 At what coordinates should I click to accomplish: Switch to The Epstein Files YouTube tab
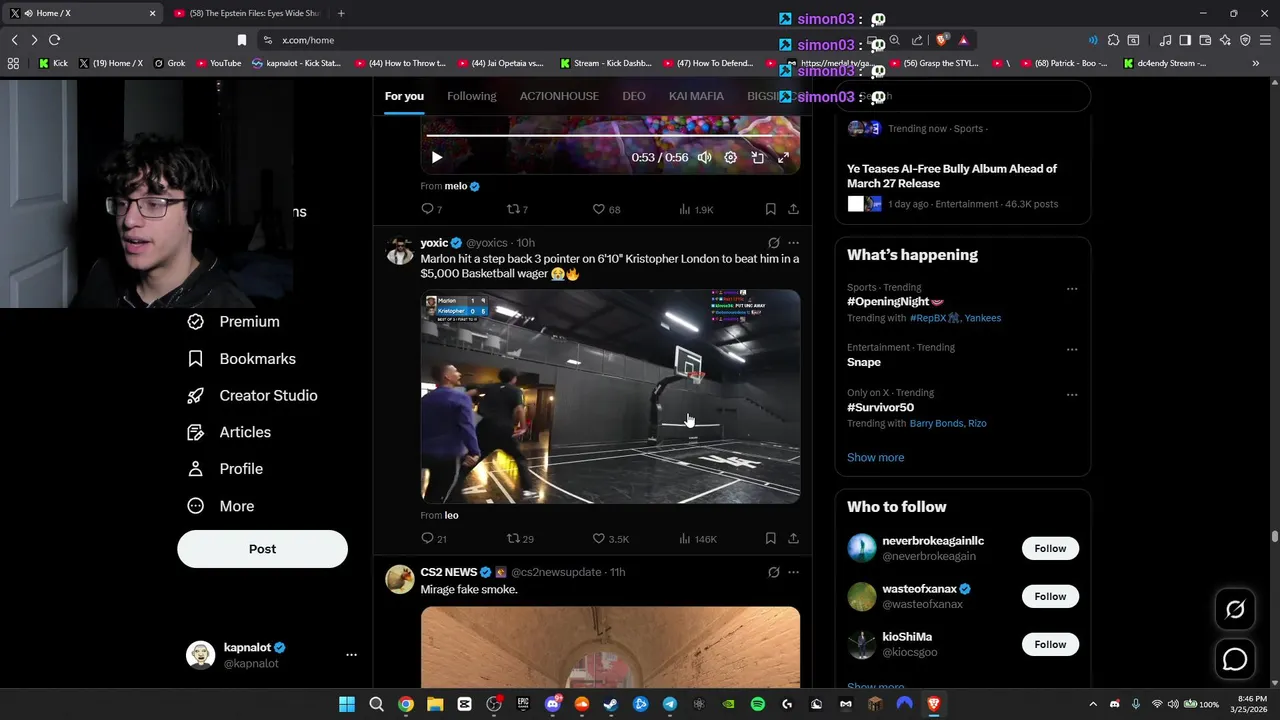pos(248,13)
